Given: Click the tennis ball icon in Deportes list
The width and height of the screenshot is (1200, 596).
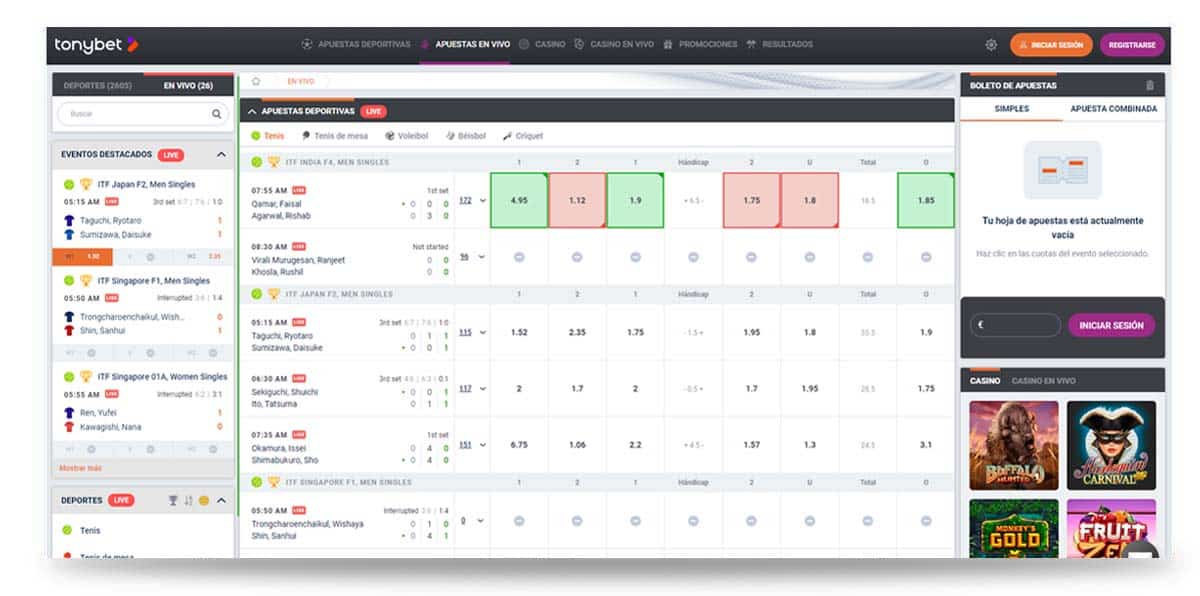Looking at the screenshot, I should tap(67, 530).
